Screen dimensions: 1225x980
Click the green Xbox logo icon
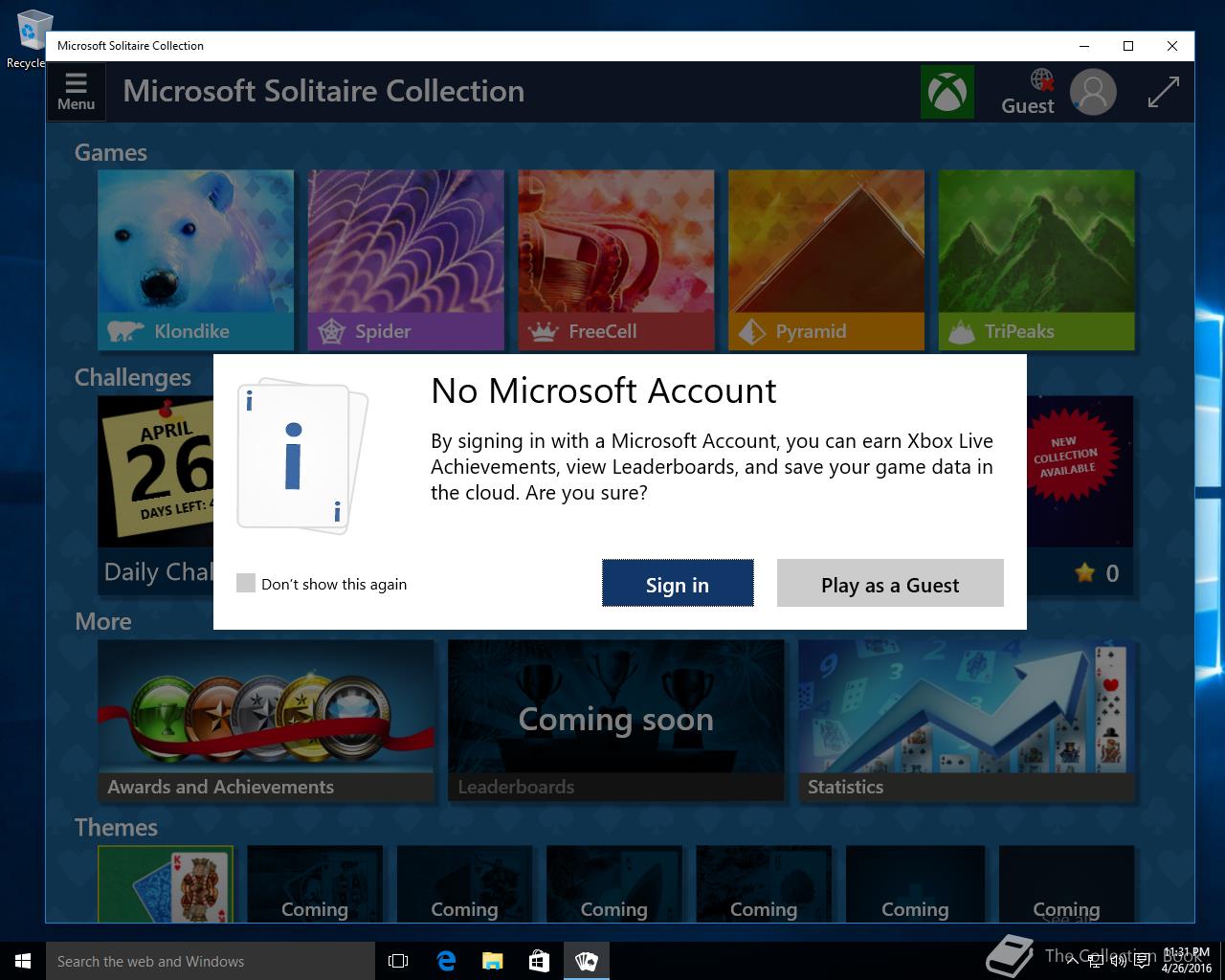coord(947,92)
